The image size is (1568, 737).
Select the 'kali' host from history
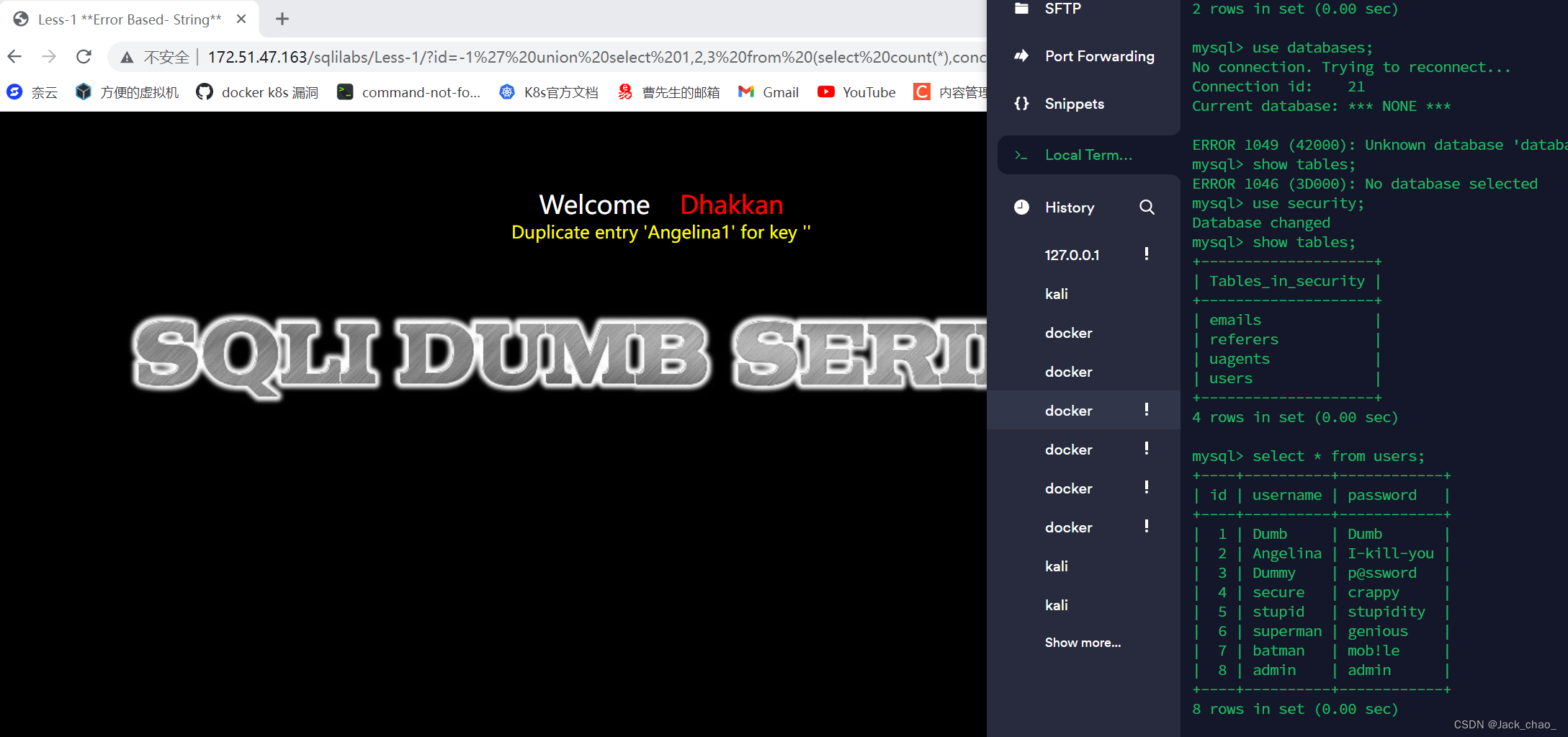(x=1056, y=293)
